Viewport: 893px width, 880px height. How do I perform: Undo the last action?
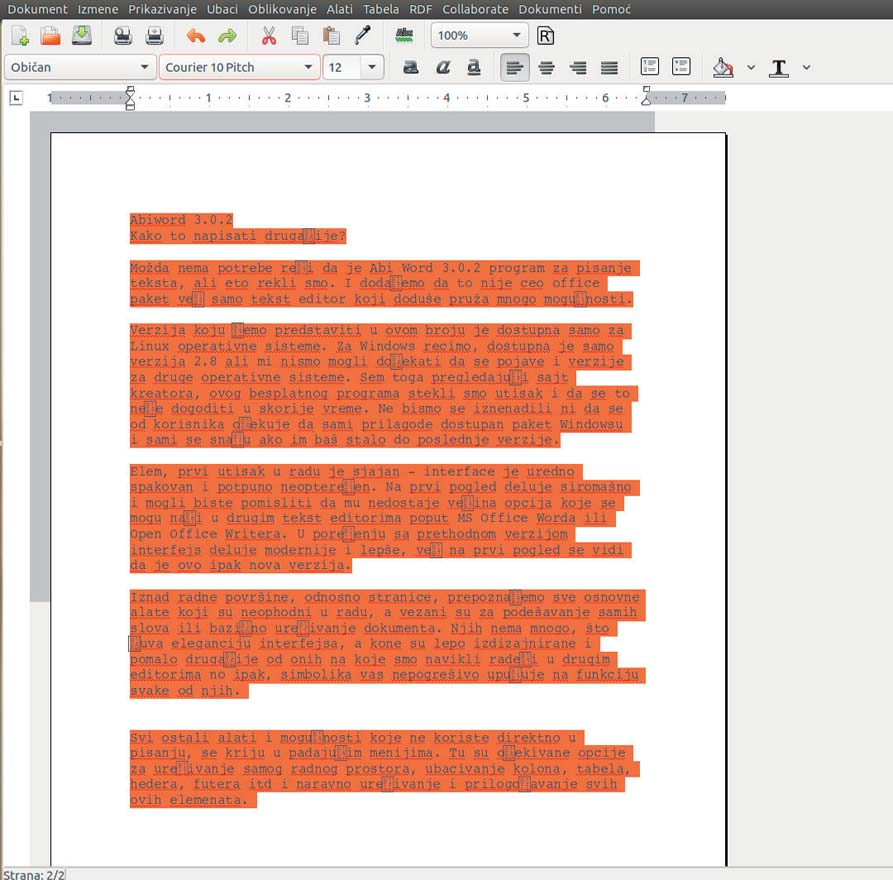coord(196,36)
